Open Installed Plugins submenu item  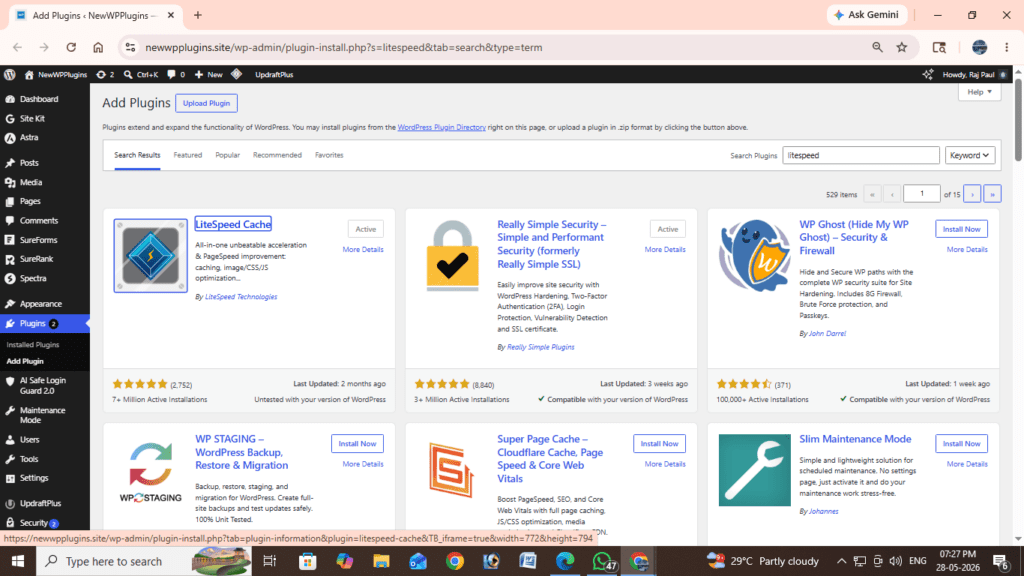(33, 345)
